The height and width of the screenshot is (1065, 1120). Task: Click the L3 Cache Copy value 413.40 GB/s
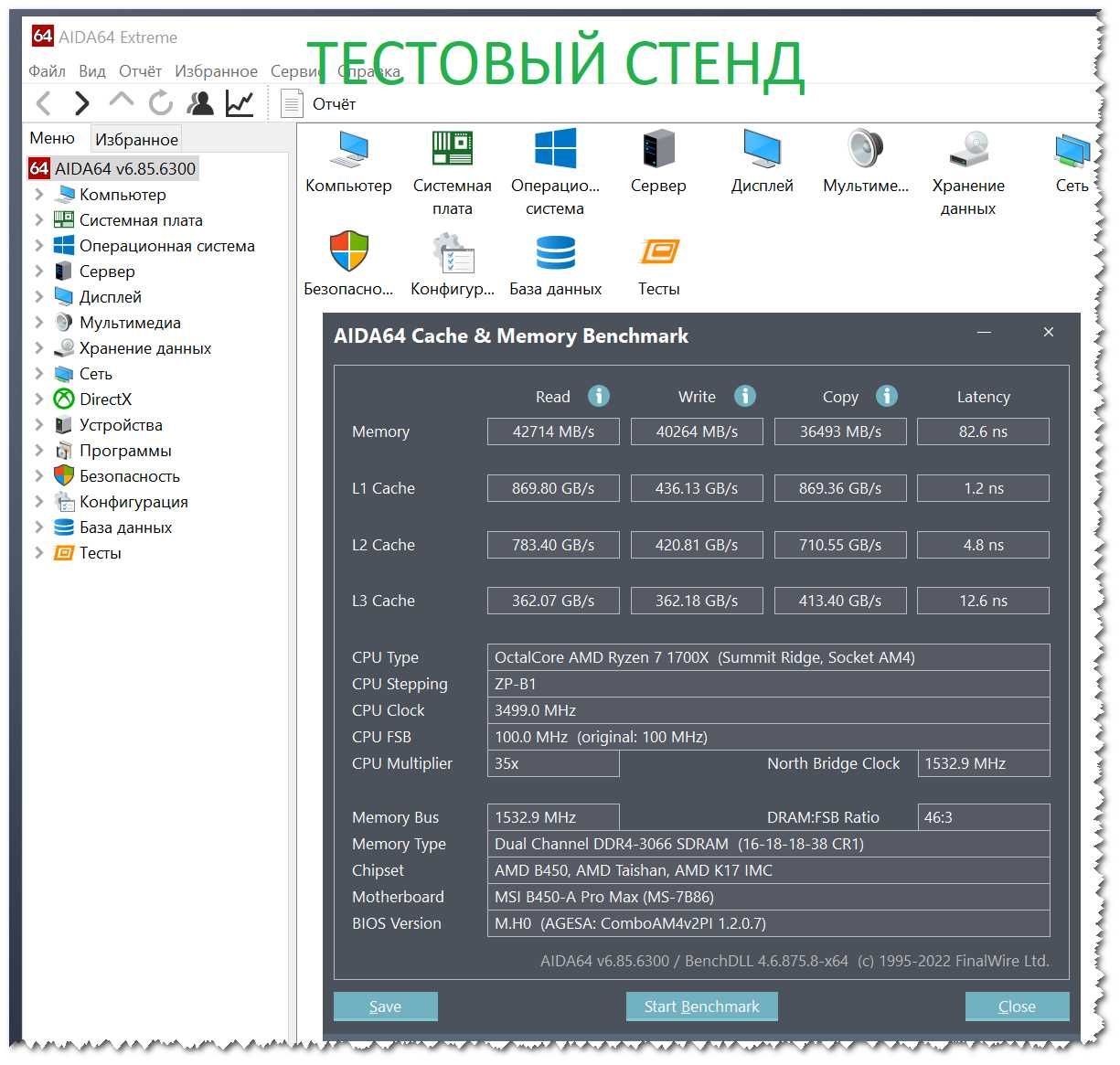tap(840, 601)
